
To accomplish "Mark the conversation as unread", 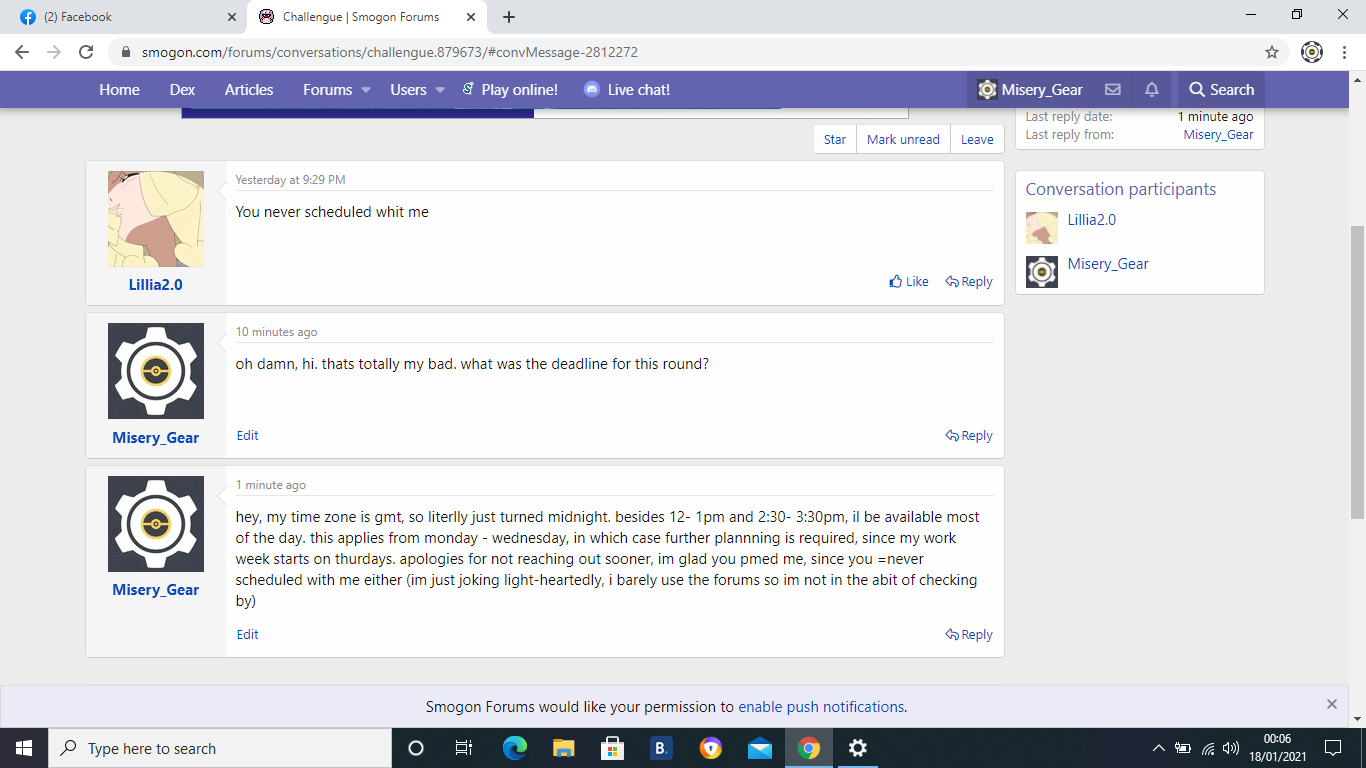I will (903, 140).
